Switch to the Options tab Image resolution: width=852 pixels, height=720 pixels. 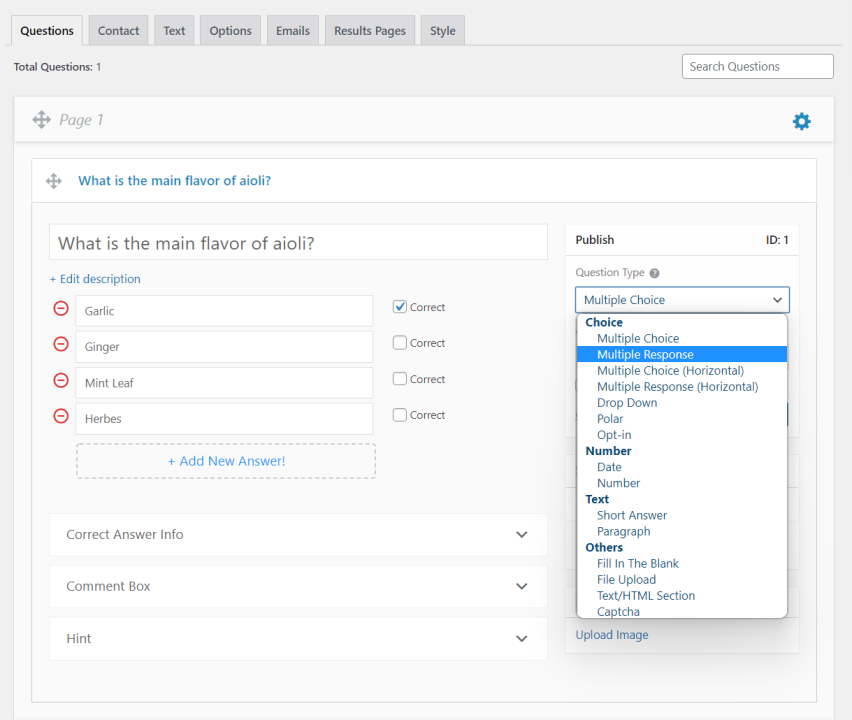230,30
